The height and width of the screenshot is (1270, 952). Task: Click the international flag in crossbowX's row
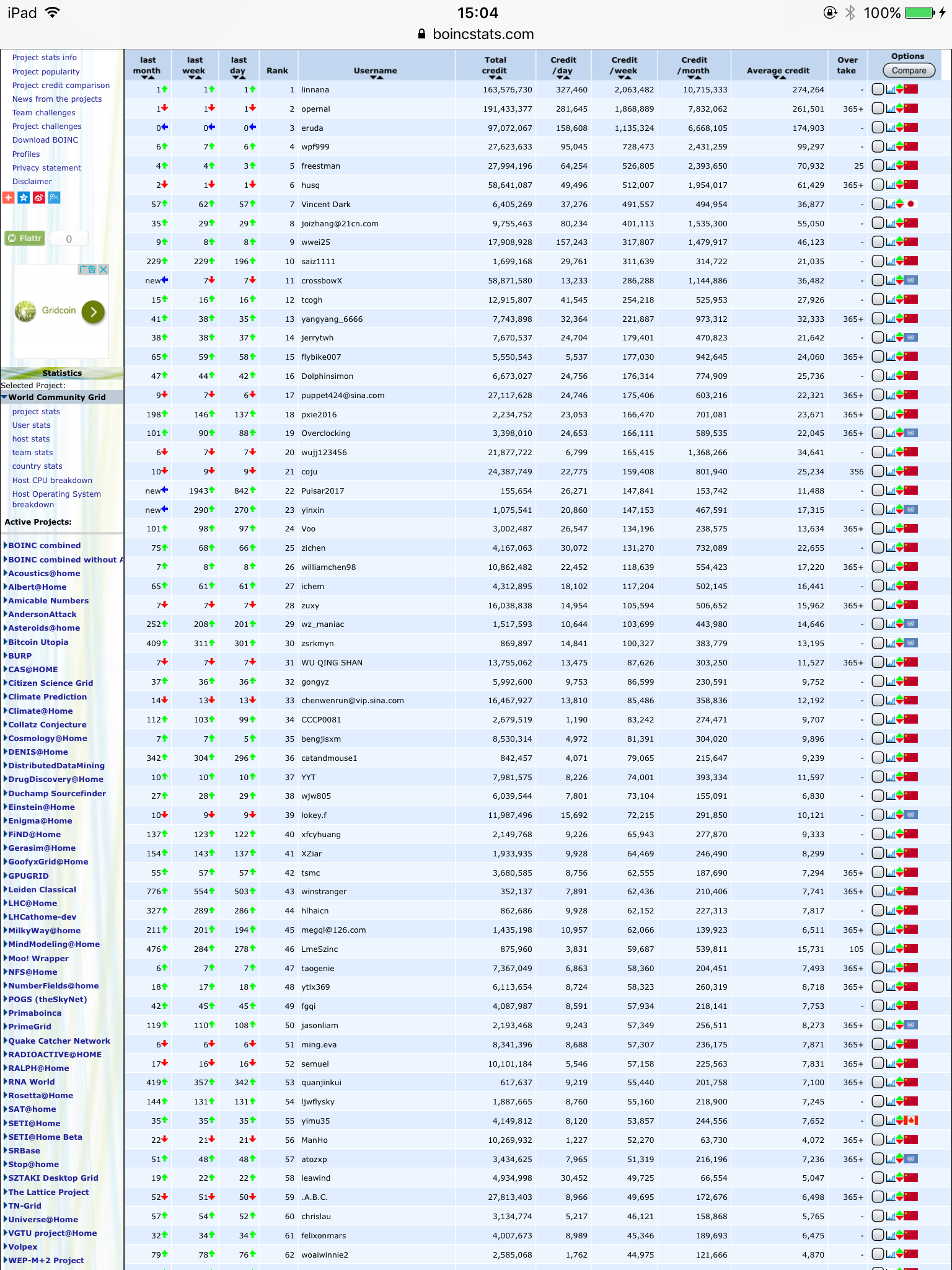tap(910, 280)
